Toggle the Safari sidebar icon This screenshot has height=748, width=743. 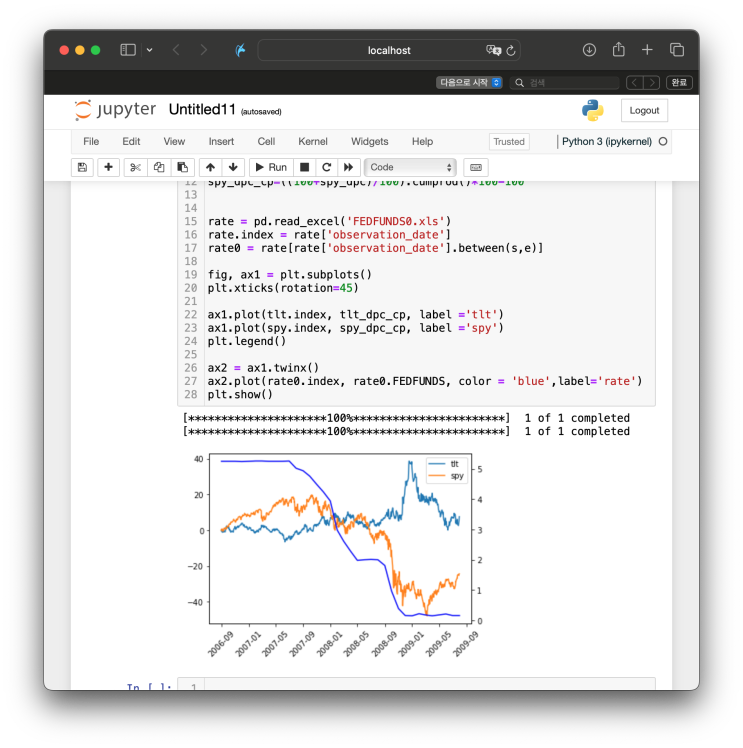[x=128, y=50]
